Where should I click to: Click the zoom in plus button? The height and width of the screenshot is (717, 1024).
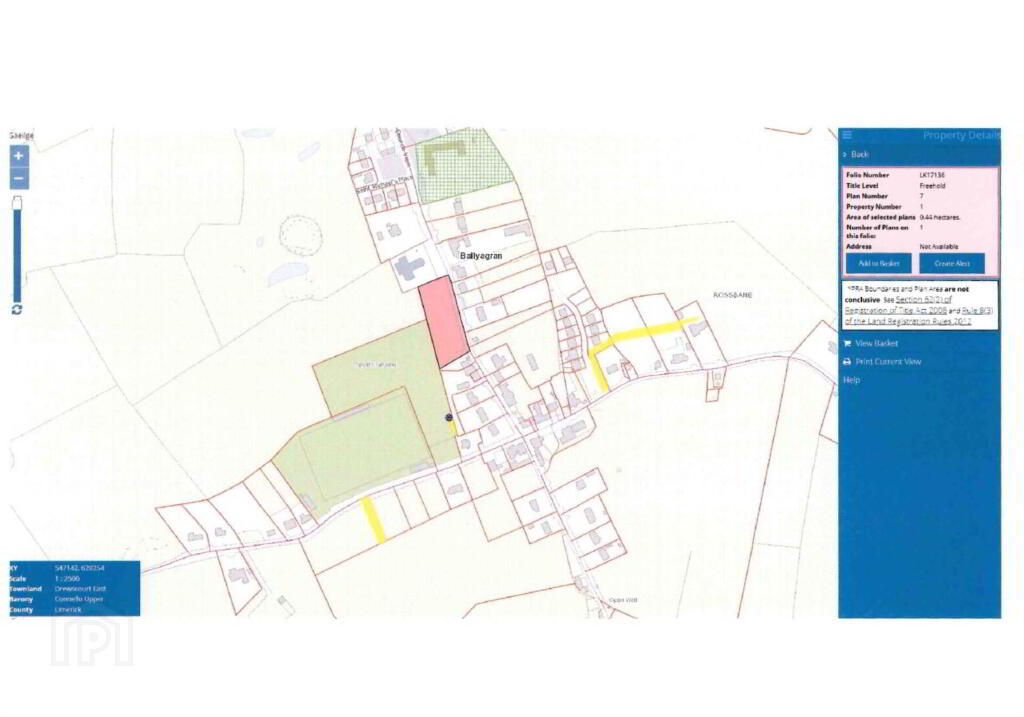pyautogui.click(x=19, y=156)
